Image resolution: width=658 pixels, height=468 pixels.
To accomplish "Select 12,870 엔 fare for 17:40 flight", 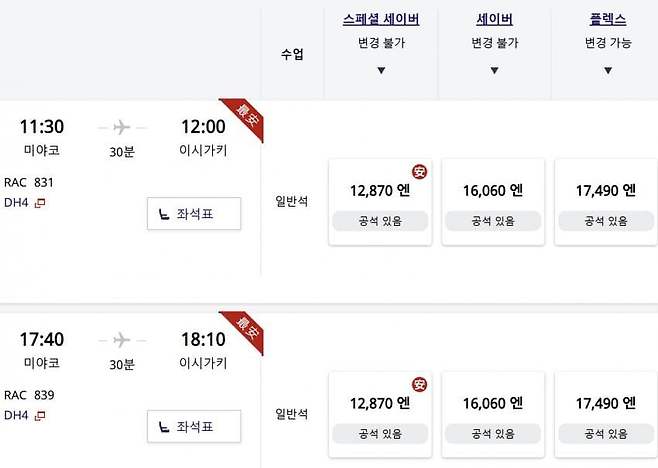I will 381,414.
